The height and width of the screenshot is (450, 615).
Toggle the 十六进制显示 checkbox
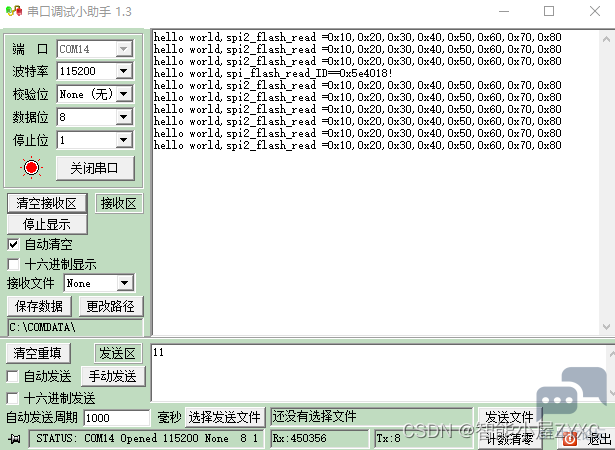click(x=13, y=264)
